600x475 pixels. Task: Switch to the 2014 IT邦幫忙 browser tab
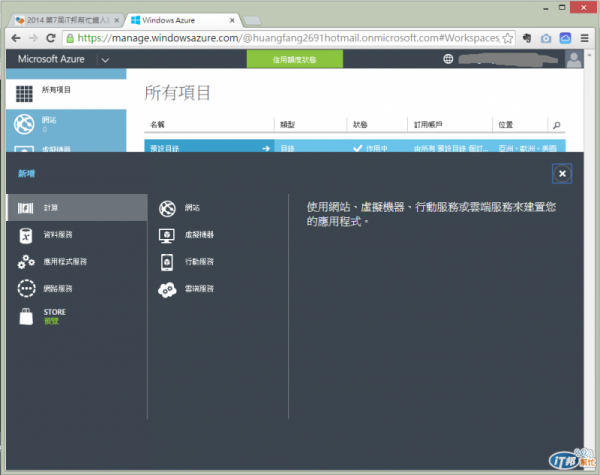tap(67, 20)
